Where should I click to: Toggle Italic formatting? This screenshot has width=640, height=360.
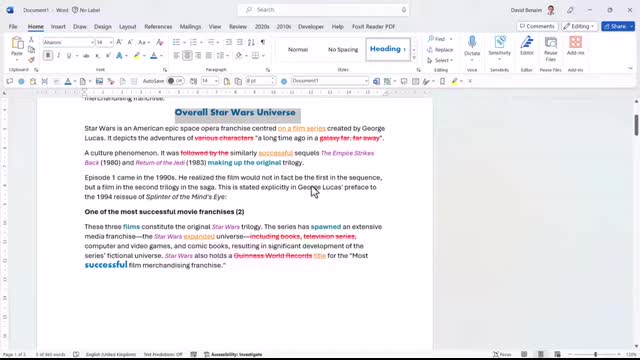coord(58,56)
